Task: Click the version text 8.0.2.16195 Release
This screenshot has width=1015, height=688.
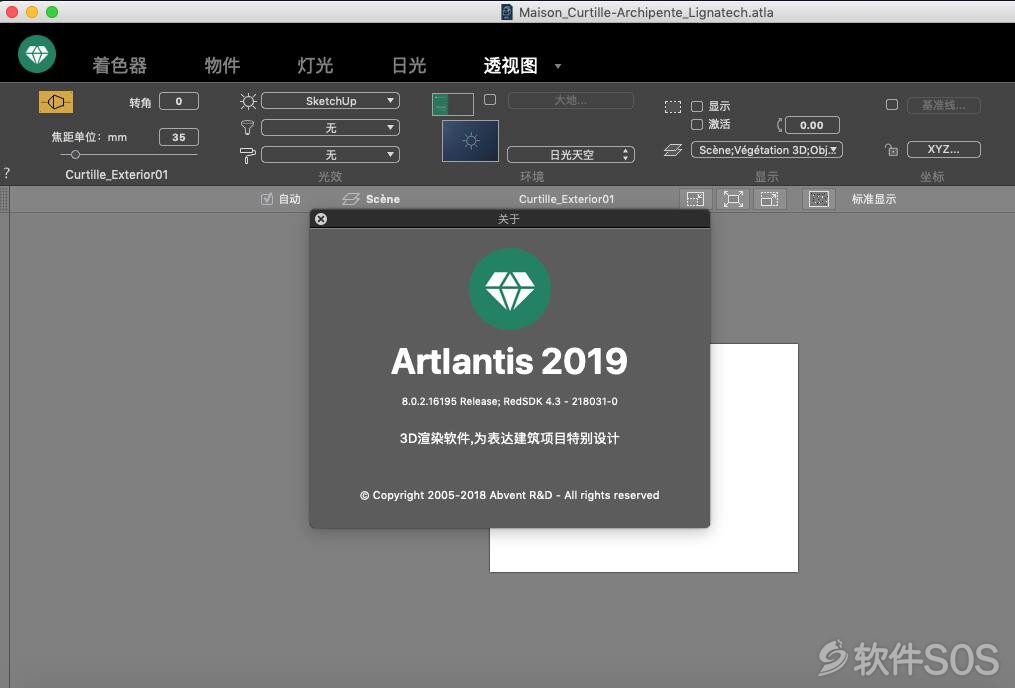Action: coord(449,401)
